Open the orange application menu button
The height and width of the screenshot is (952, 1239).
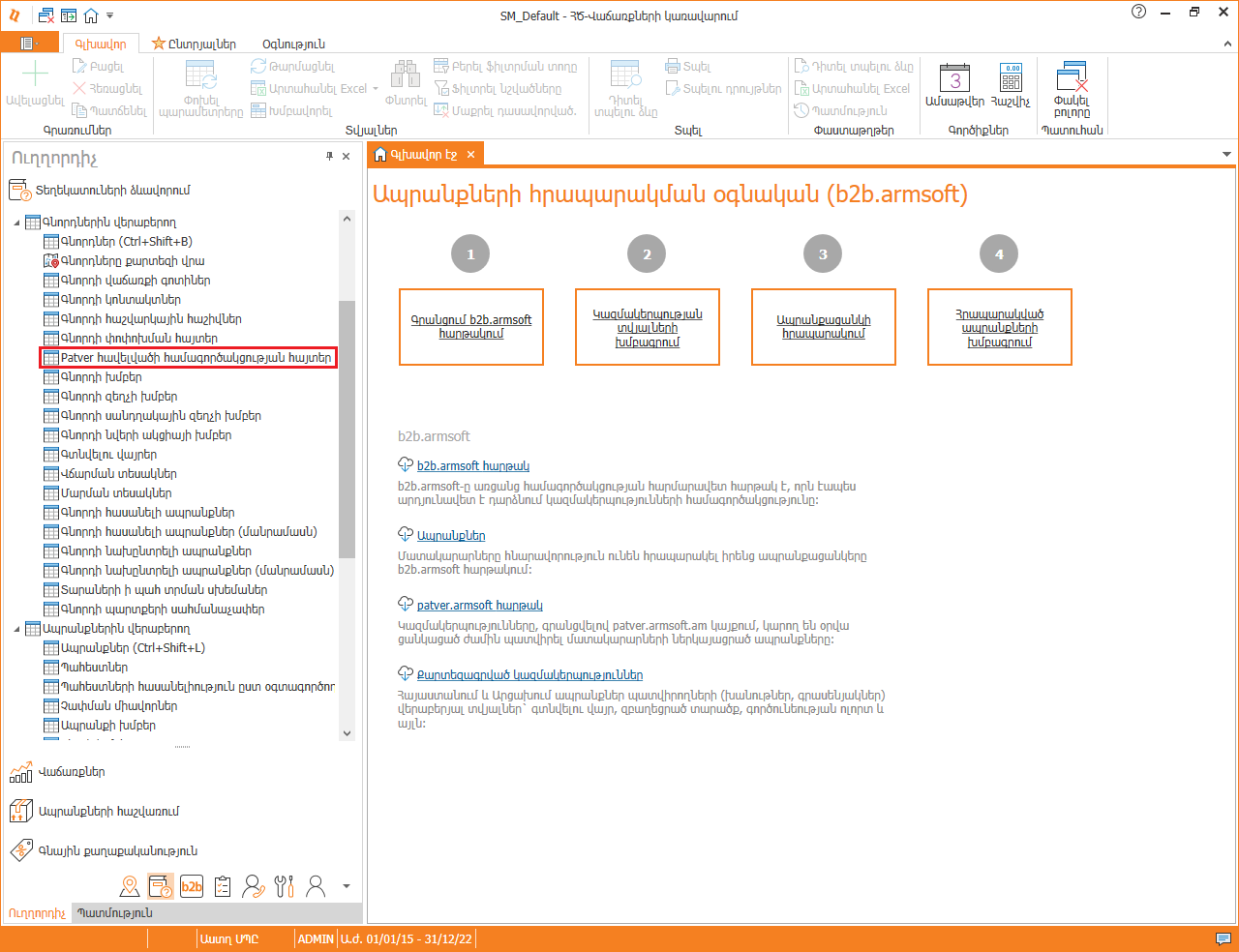30,44
